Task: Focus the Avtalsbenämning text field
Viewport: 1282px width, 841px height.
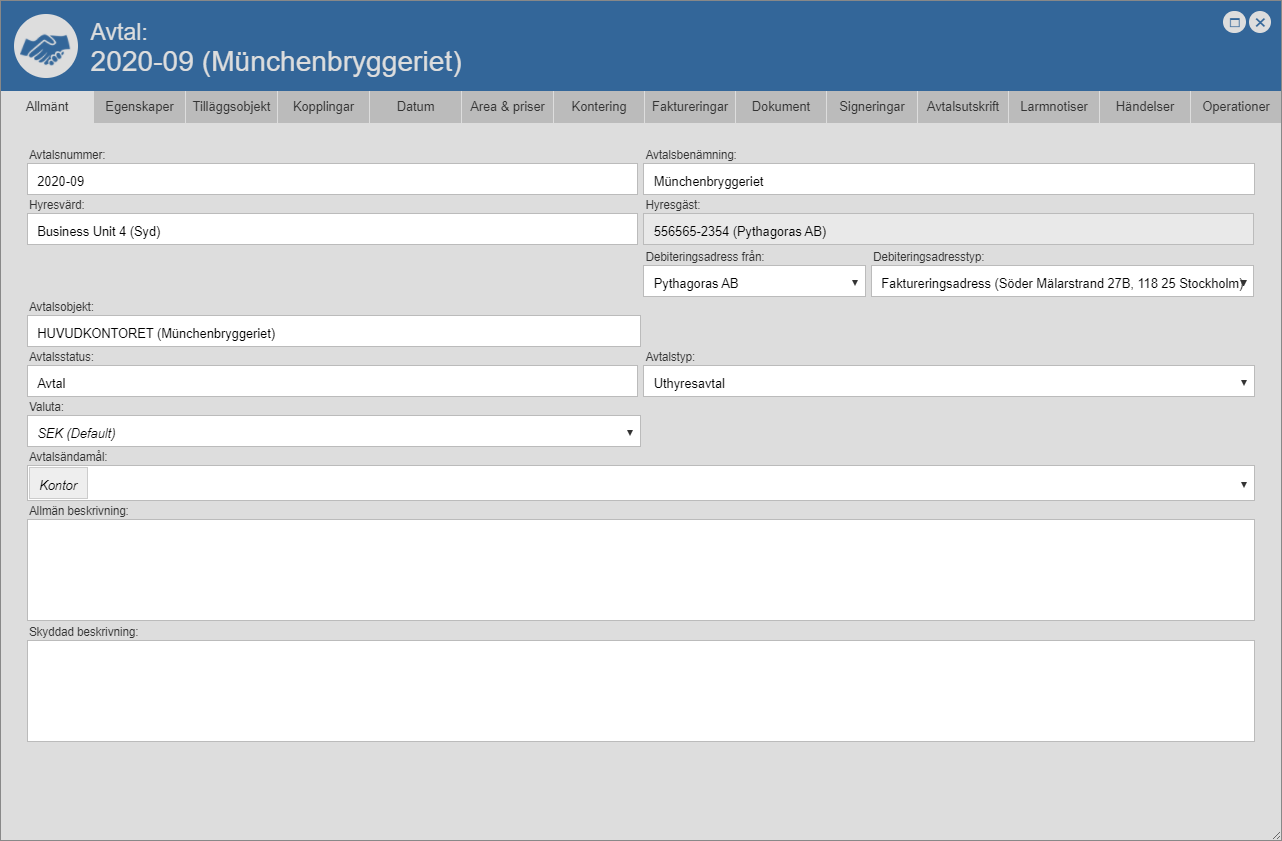Action: click(x=948, y=180)
